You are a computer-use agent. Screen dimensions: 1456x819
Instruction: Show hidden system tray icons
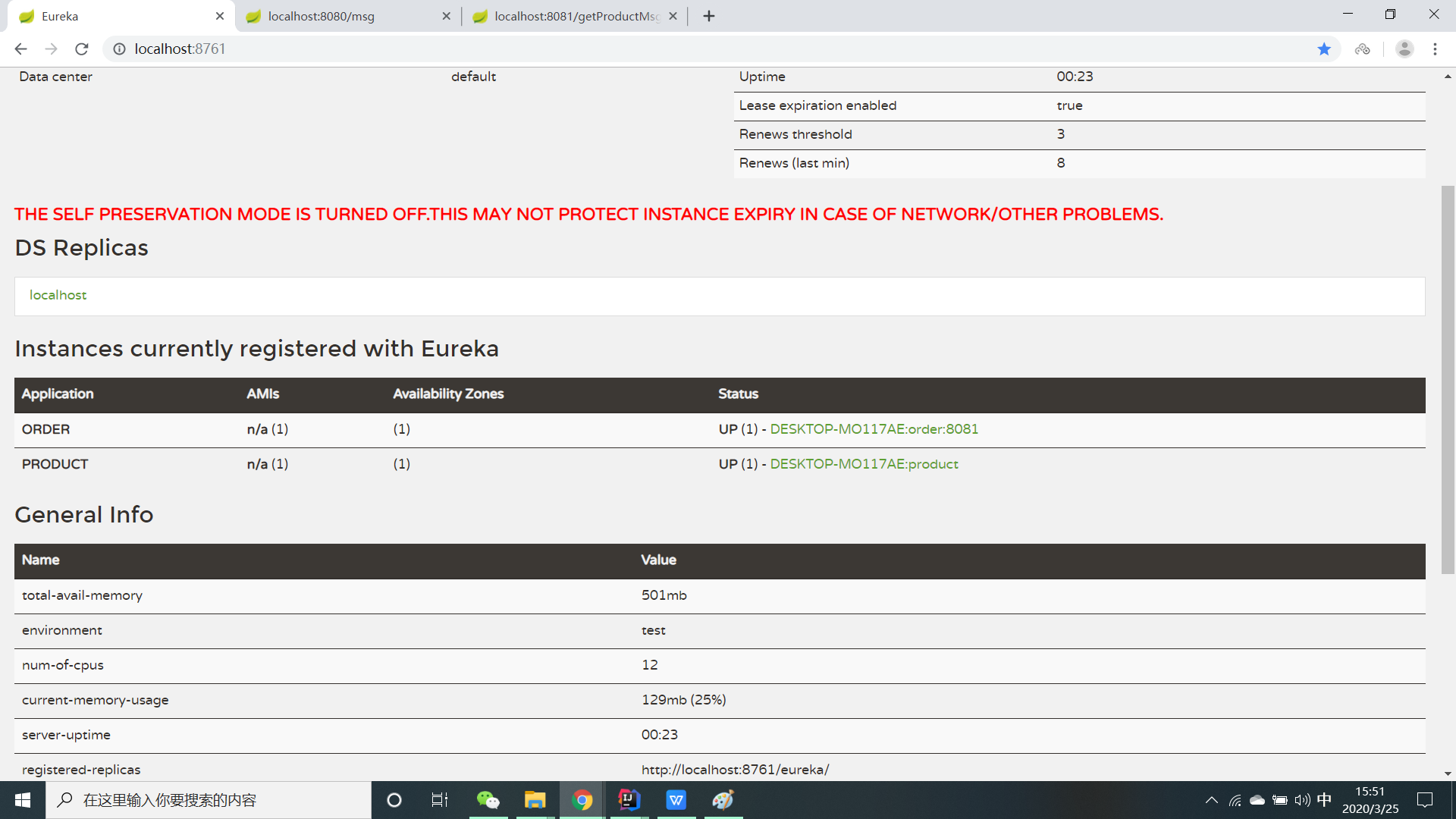coord(1212,800)
